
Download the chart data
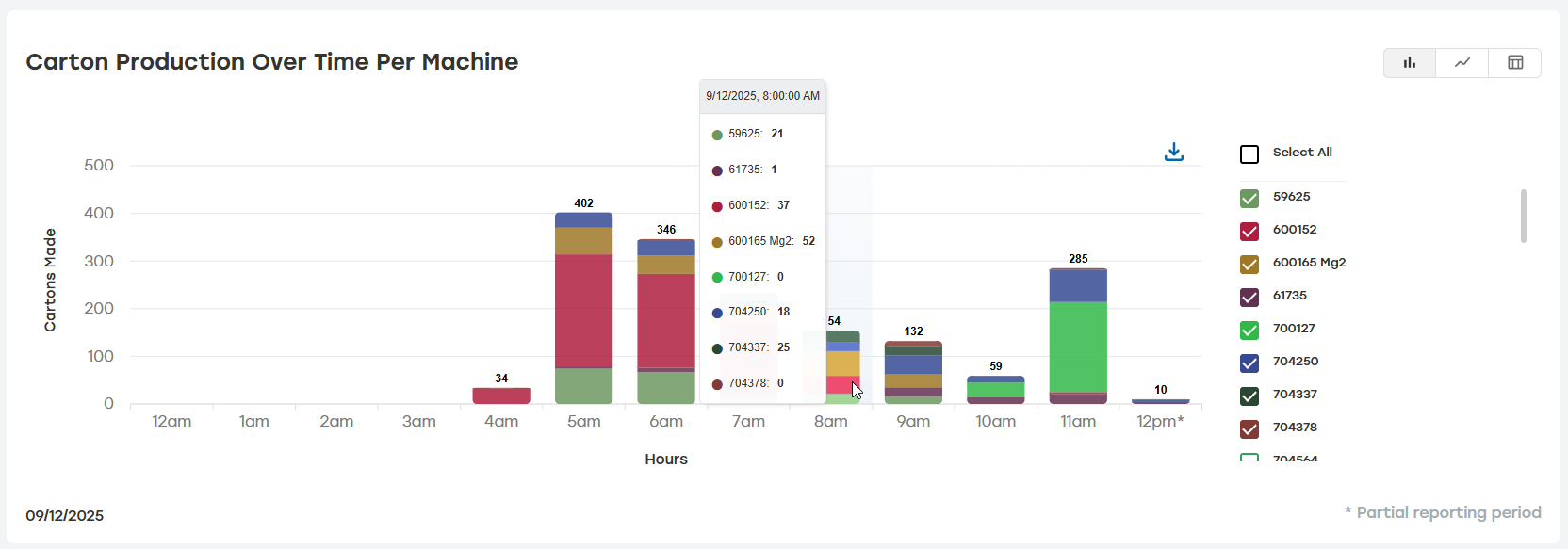(1174, 152)
